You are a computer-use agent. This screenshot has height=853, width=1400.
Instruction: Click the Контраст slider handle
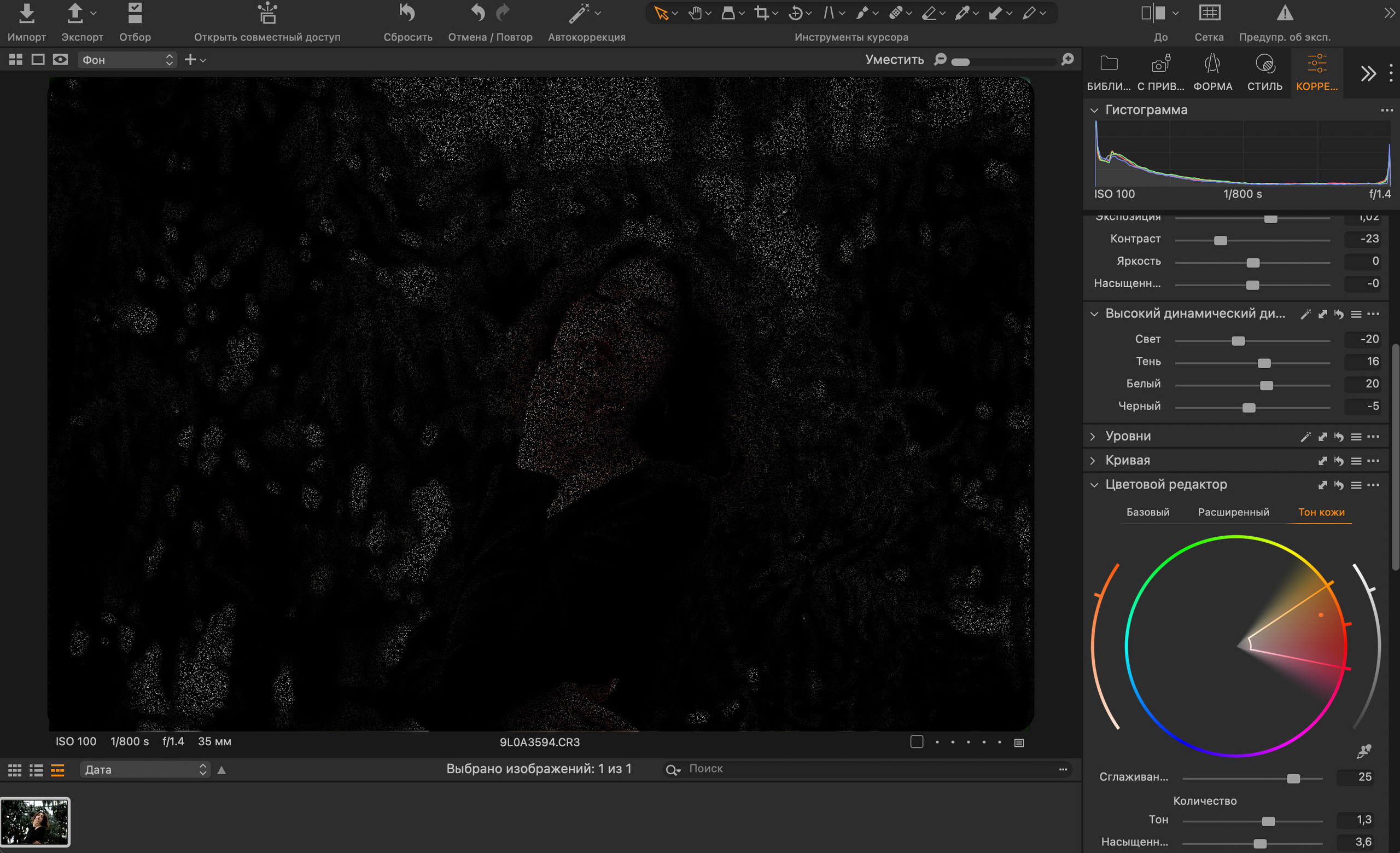1220,240
